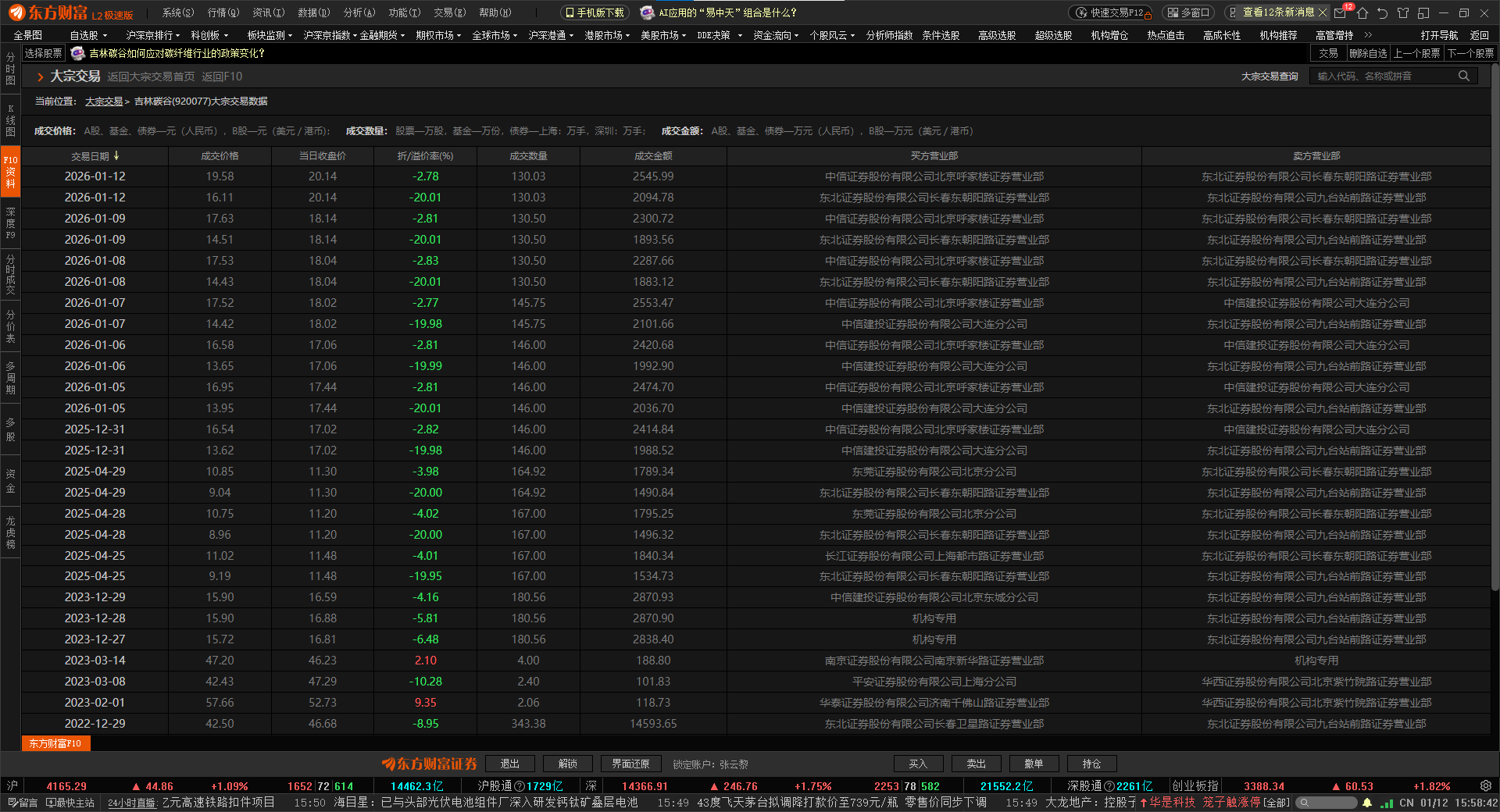Open the mail inbox with 12 badge

tap(1341, 12)
